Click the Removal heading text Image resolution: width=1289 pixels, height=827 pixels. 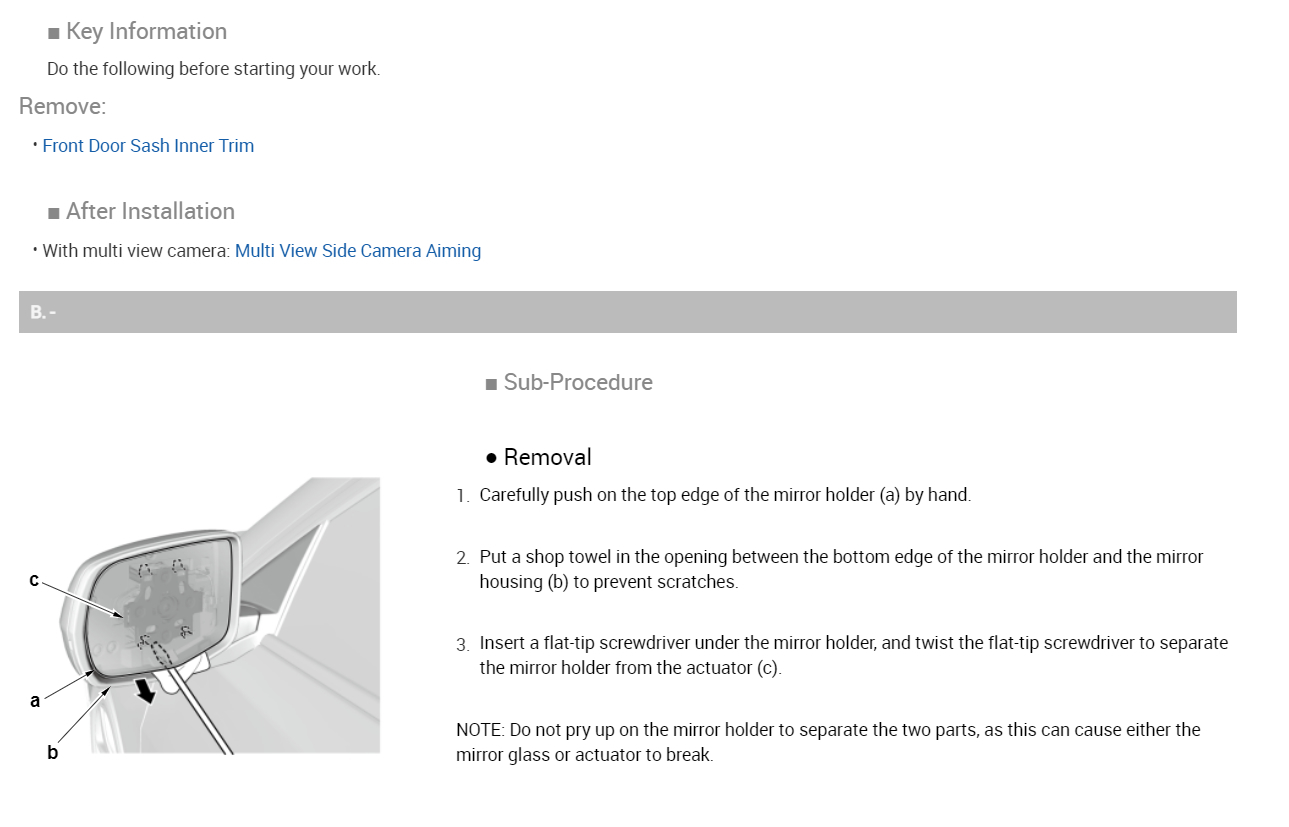point(548,458)
